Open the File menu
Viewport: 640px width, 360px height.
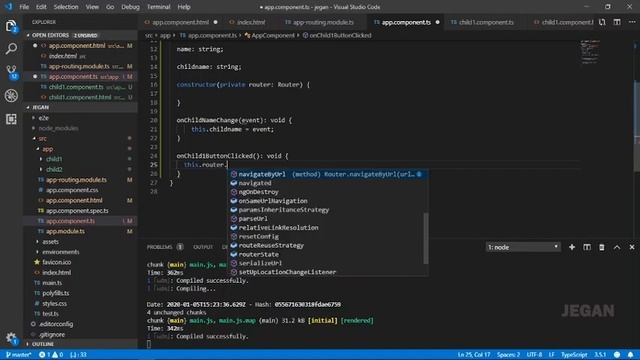(x=24, y=7)
